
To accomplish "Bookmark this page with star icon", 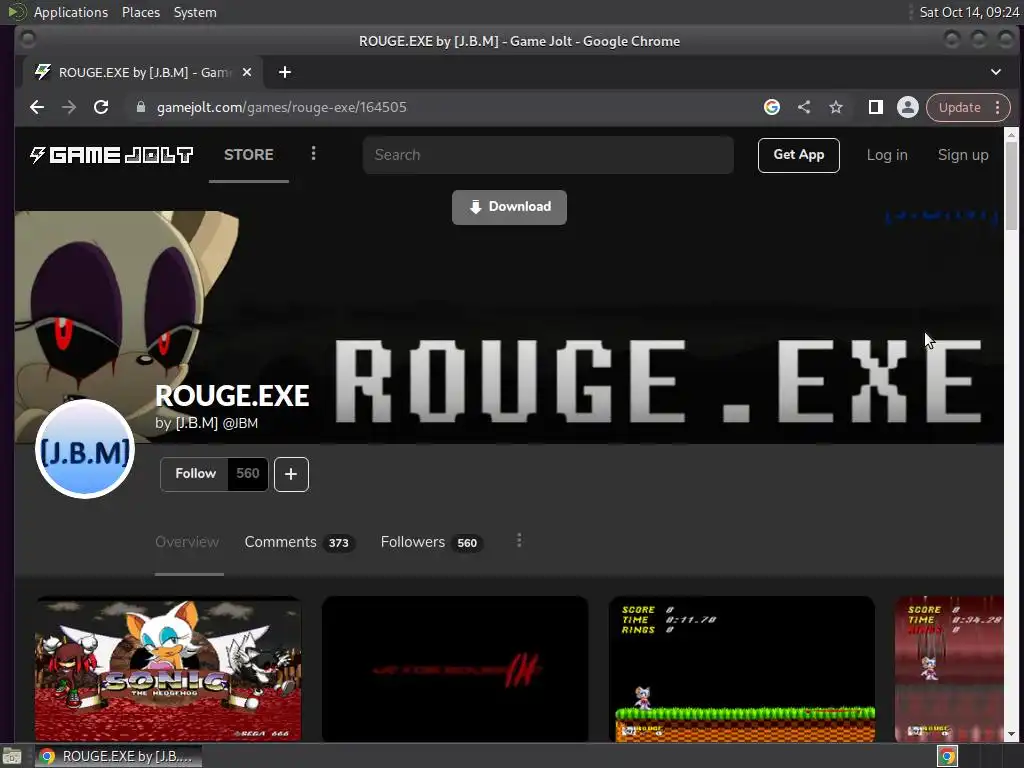I will [x=836, y=107].
